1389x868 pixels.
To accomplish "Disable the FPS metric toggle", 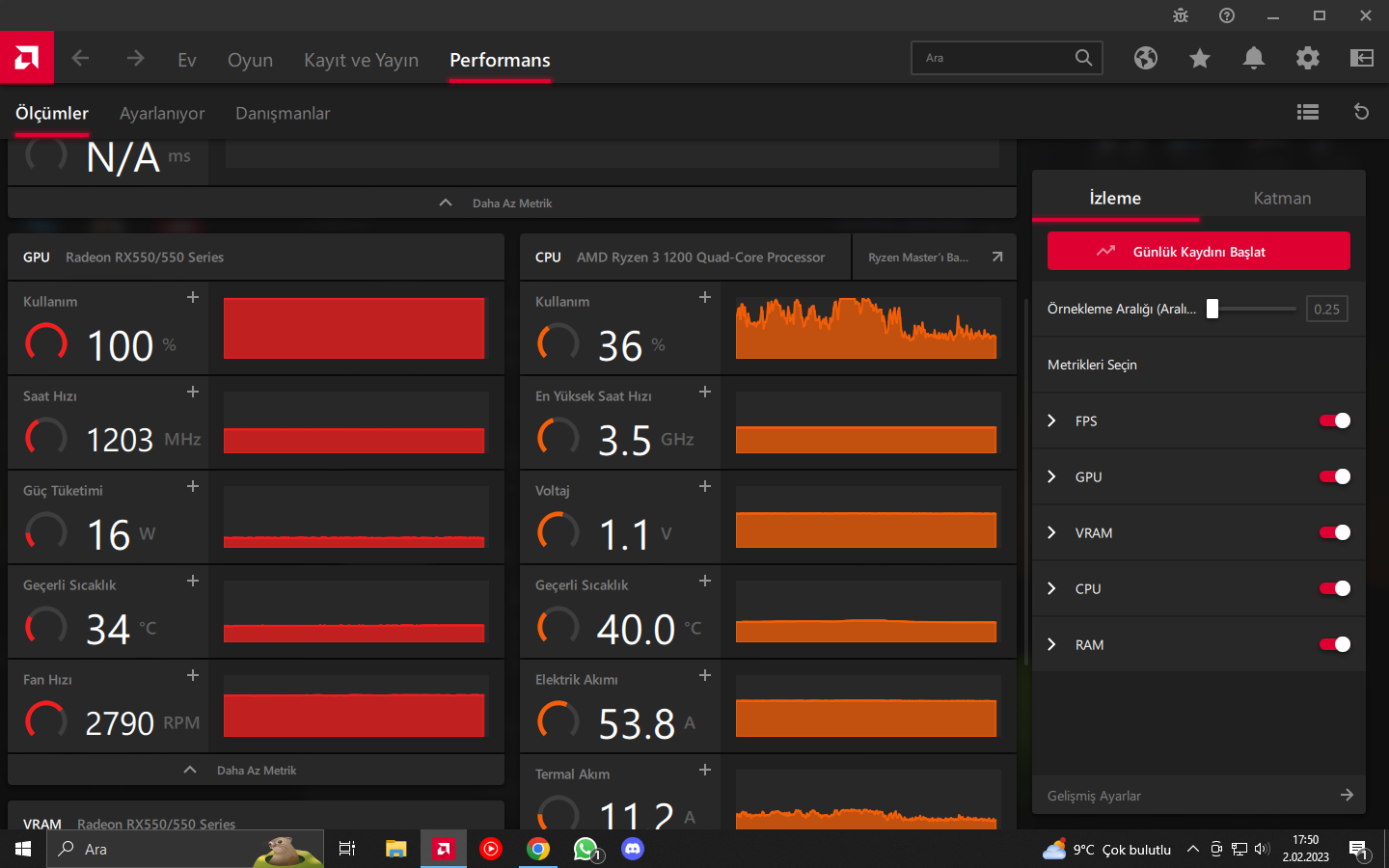I will pyautogui.click(x=1334, y=420).
